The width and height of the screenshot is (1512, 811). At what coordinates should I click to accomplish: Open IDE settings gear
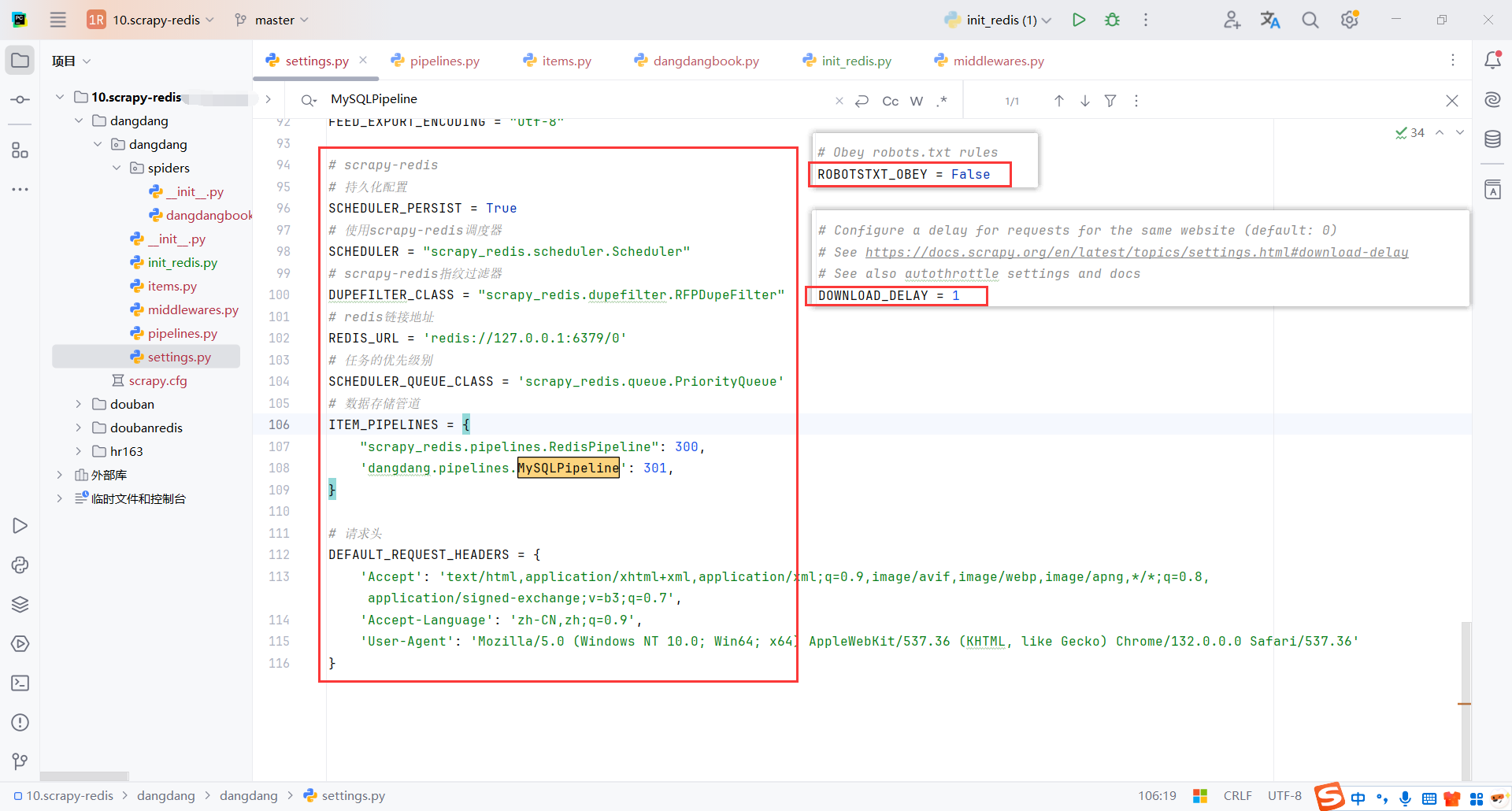1350,20
